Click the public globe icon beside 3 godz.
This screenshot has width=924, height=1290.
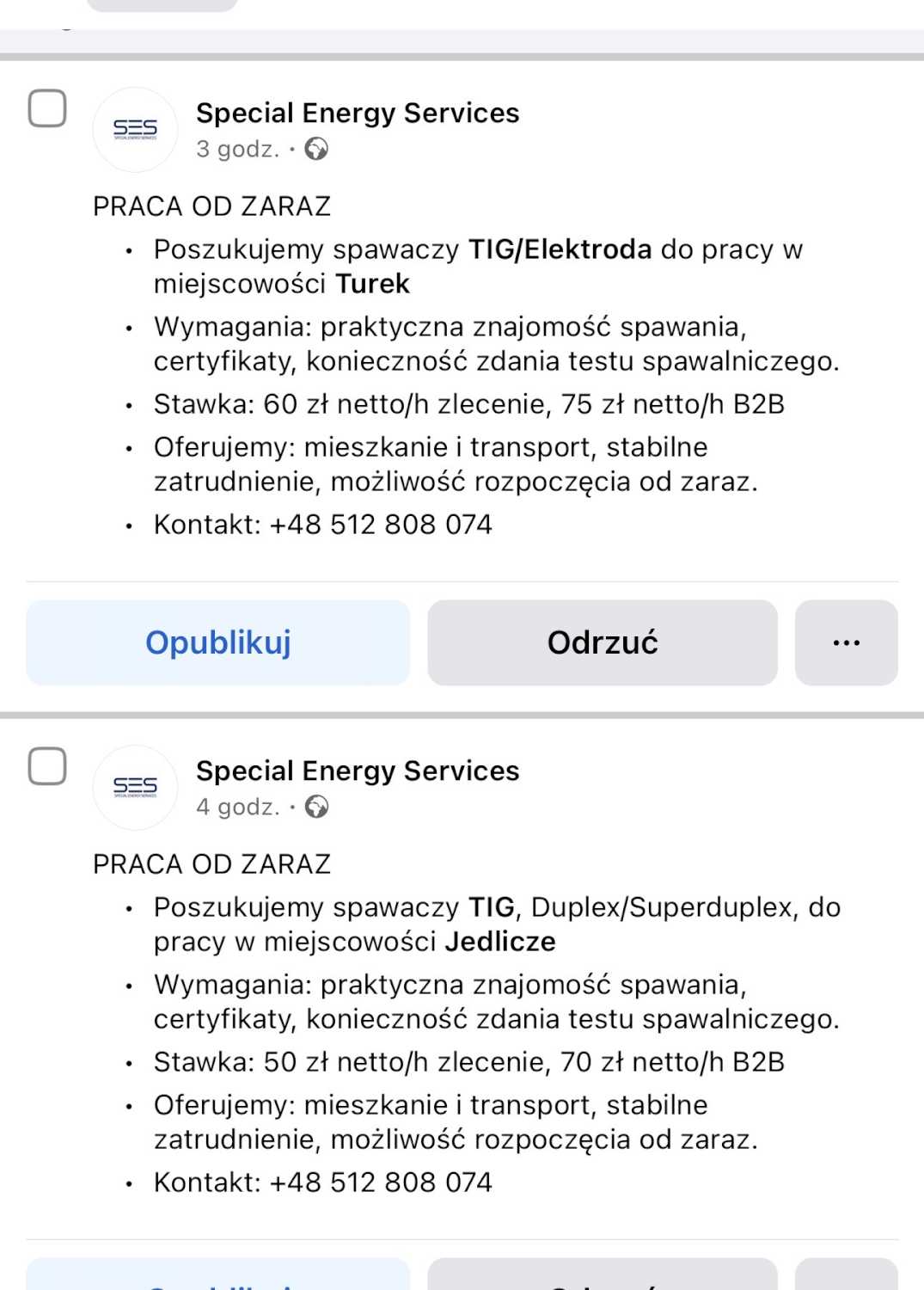pos(316,150)
